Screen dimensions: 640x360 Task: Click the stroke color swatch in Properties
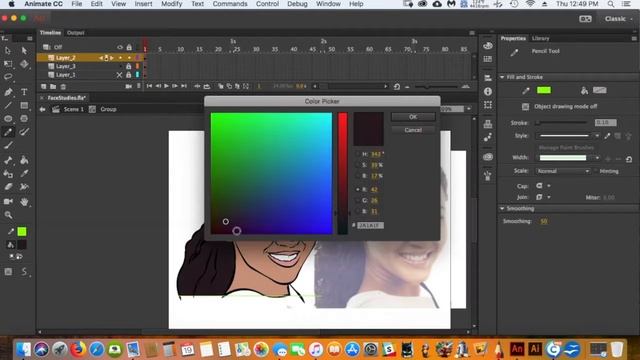tap(544, 90)
